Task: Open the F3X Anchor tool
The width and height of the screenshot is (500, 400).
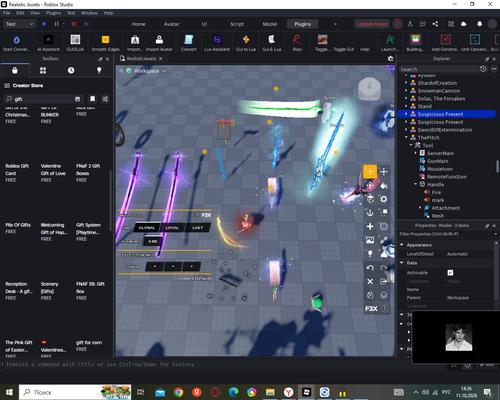Action: tap(370, 213)
